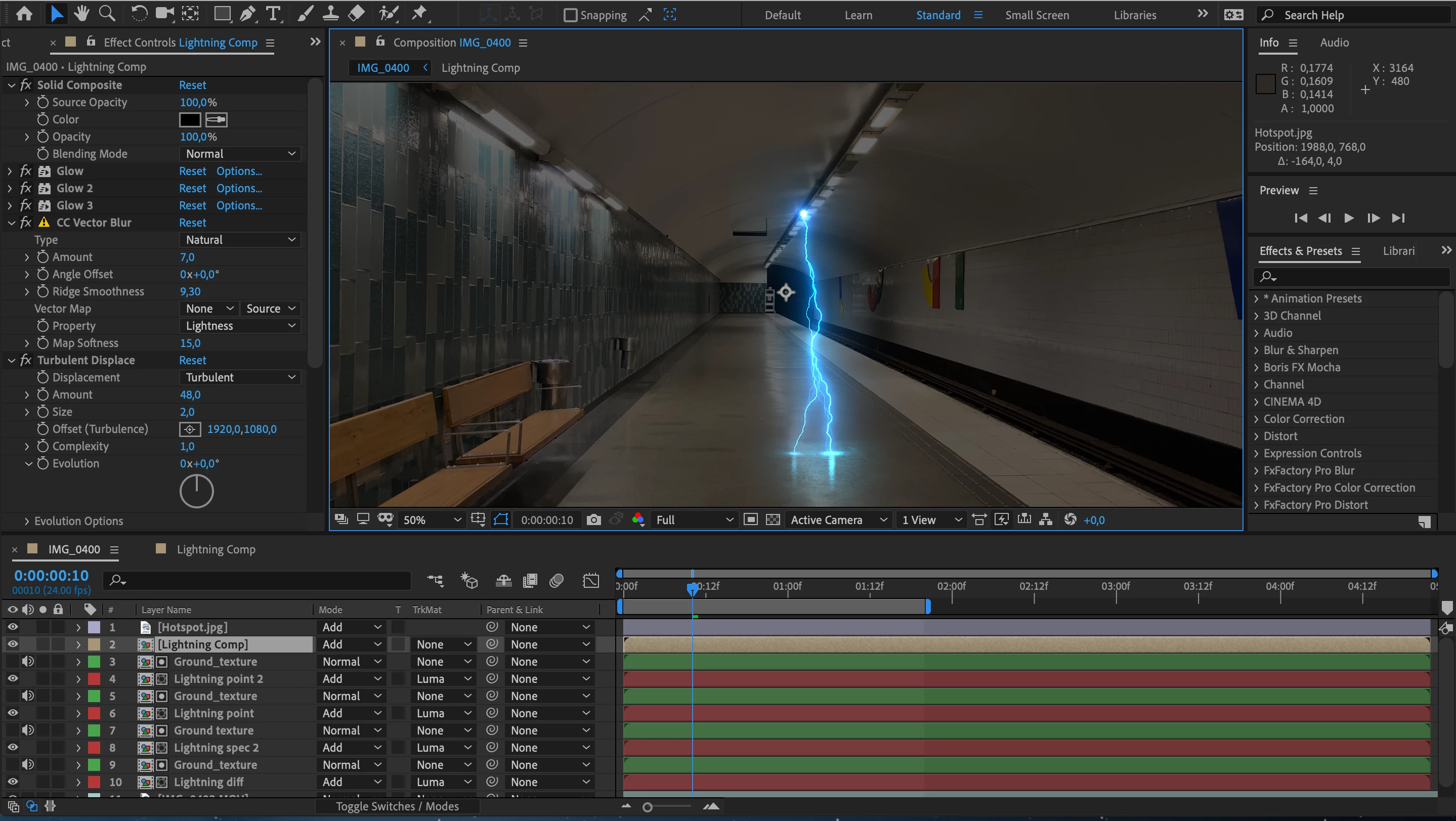Click the Take Snapshot camera icon
This screenshot has height=821, width=1456.
(593, 520)
